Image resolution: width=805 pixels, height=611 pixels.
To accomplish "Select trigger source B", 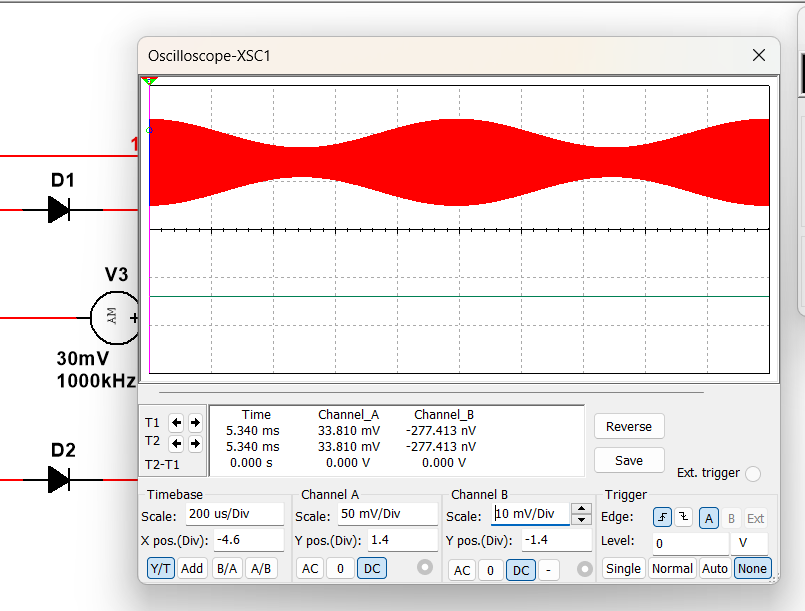I will point(731,518).
